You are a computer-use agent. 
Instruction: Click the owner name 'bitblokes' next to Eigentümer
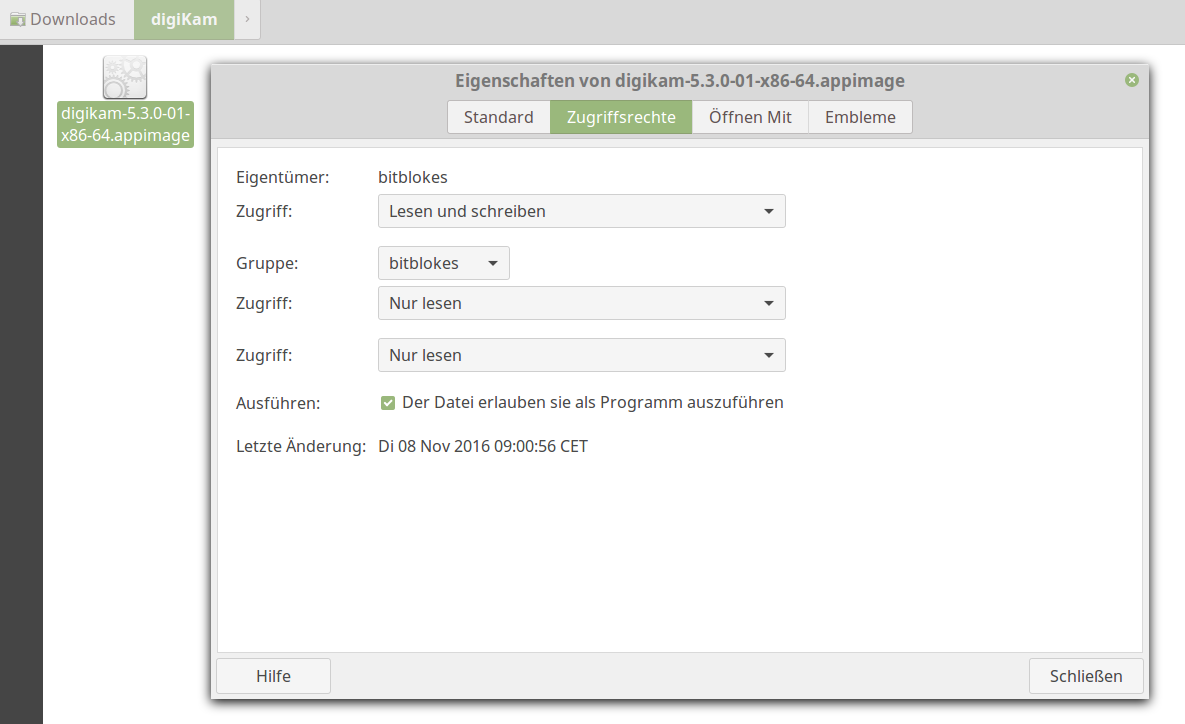413,177
